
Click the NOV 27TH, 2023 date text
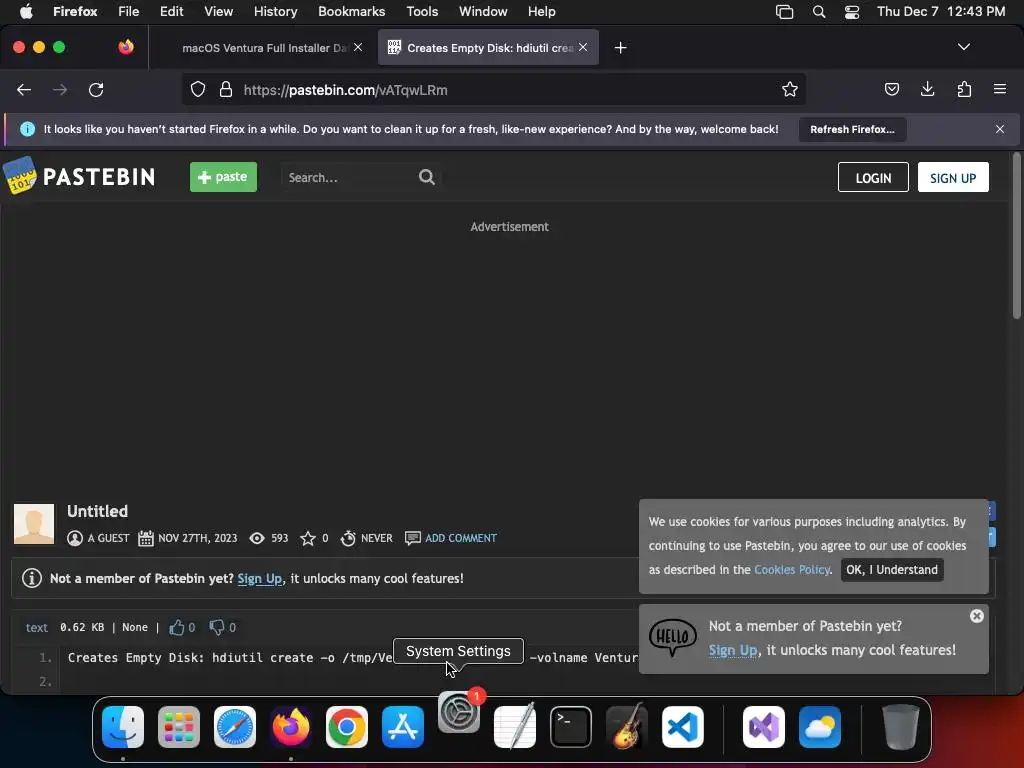pyautogui.click(x=198, y=538)
